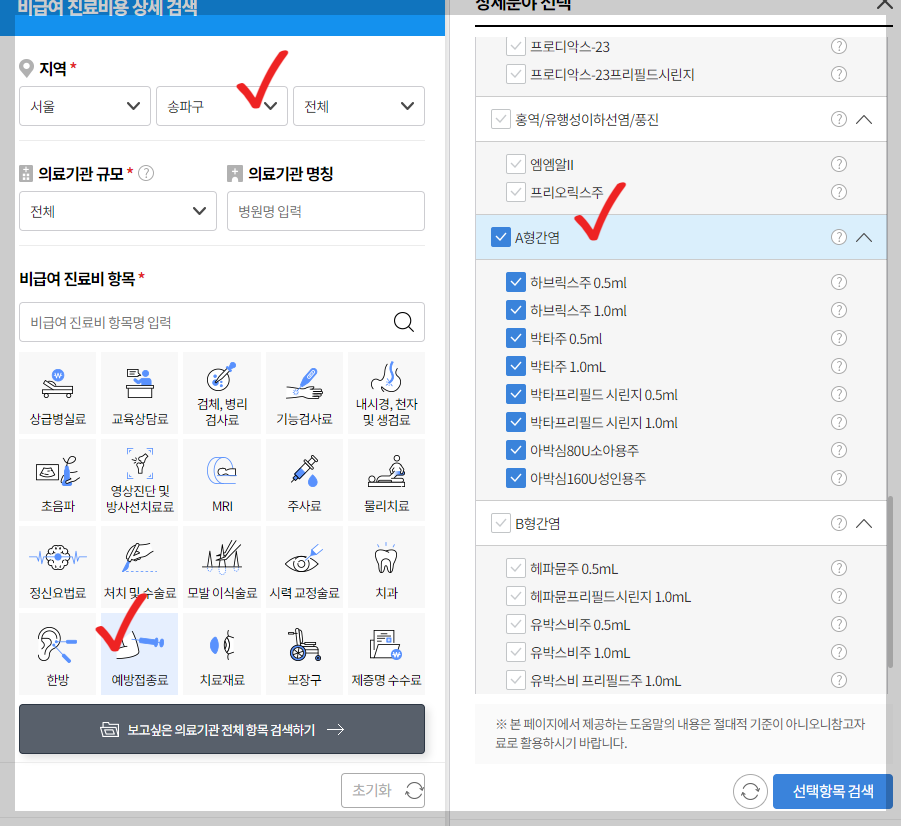This screenshot has height=826, width=901.
Task: Uncheck 하브릭스주 0.5ml checkbox
Action: pyautogui.click(x=517, y=281)
